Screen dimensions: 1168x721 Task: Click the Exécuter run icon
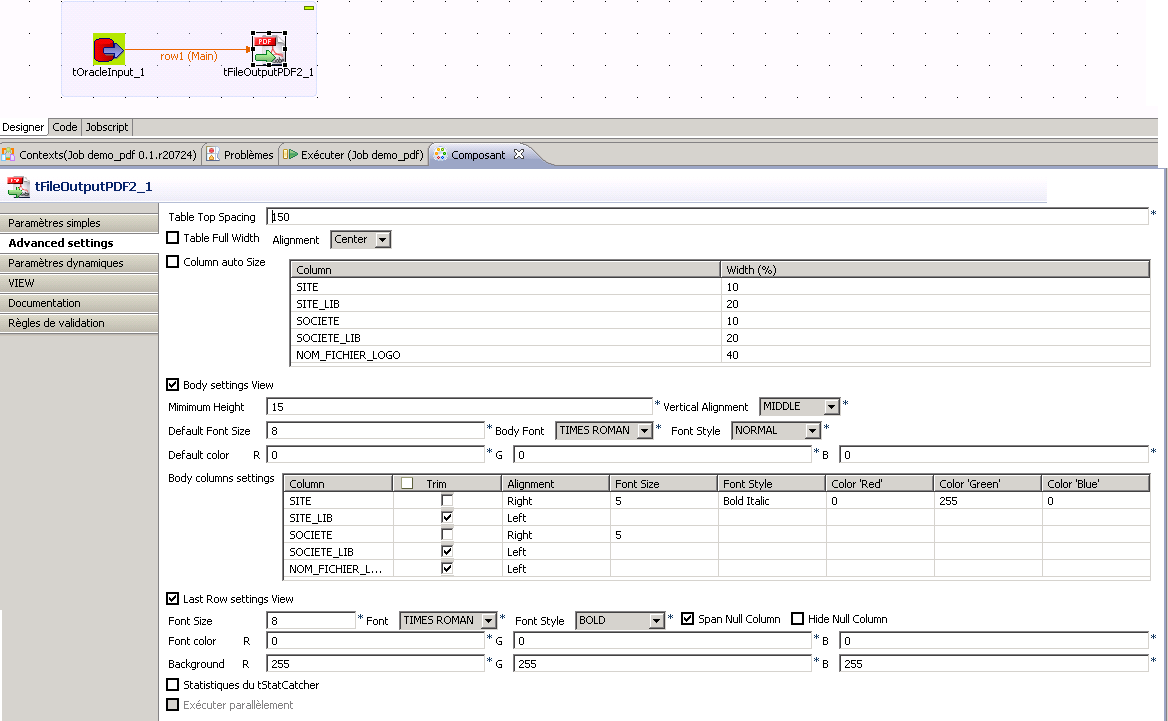point(291,154)
